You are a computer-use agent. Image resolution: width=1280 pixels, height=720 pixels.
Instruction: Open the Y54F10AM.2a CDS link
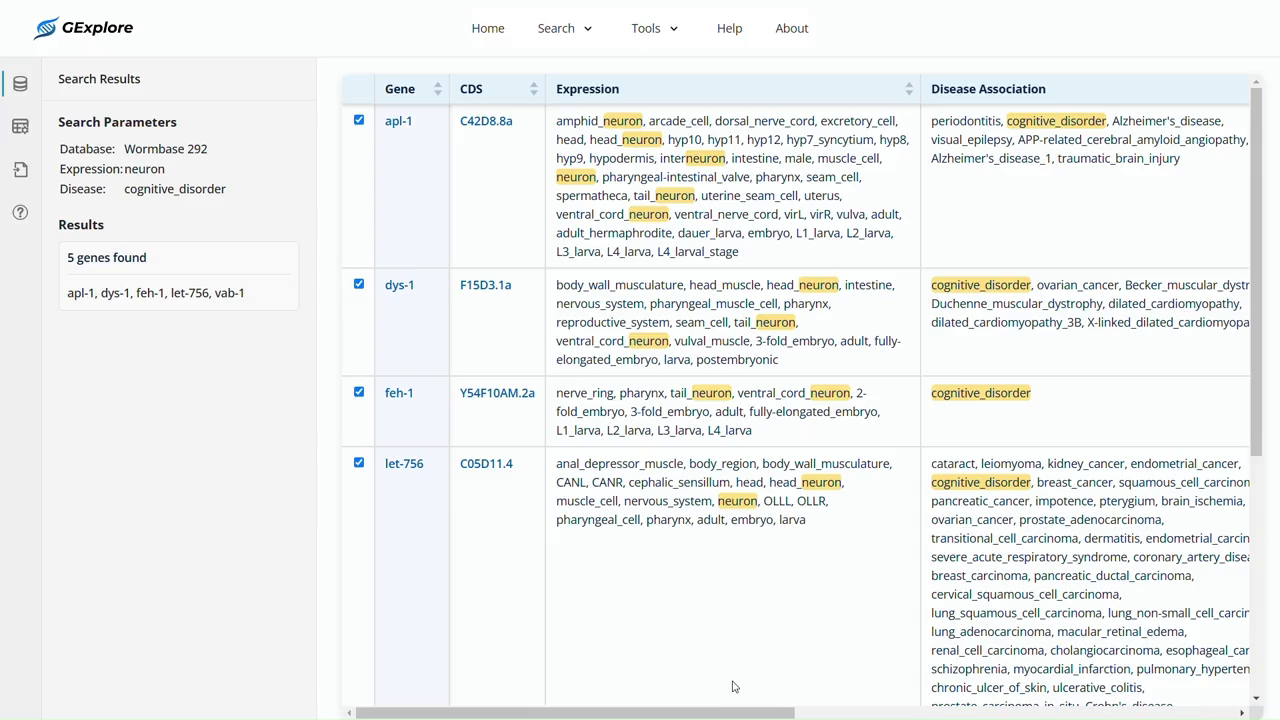point(497,393)
